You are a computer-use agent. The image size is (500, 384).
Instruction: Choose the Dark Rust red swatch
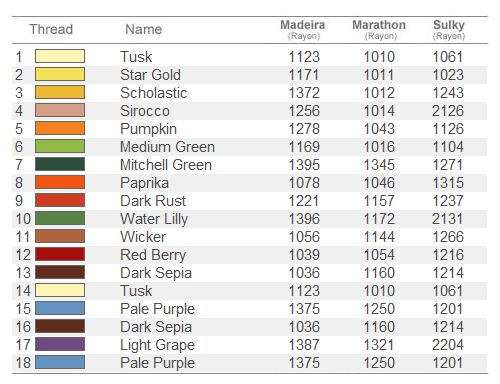point(60,200)
